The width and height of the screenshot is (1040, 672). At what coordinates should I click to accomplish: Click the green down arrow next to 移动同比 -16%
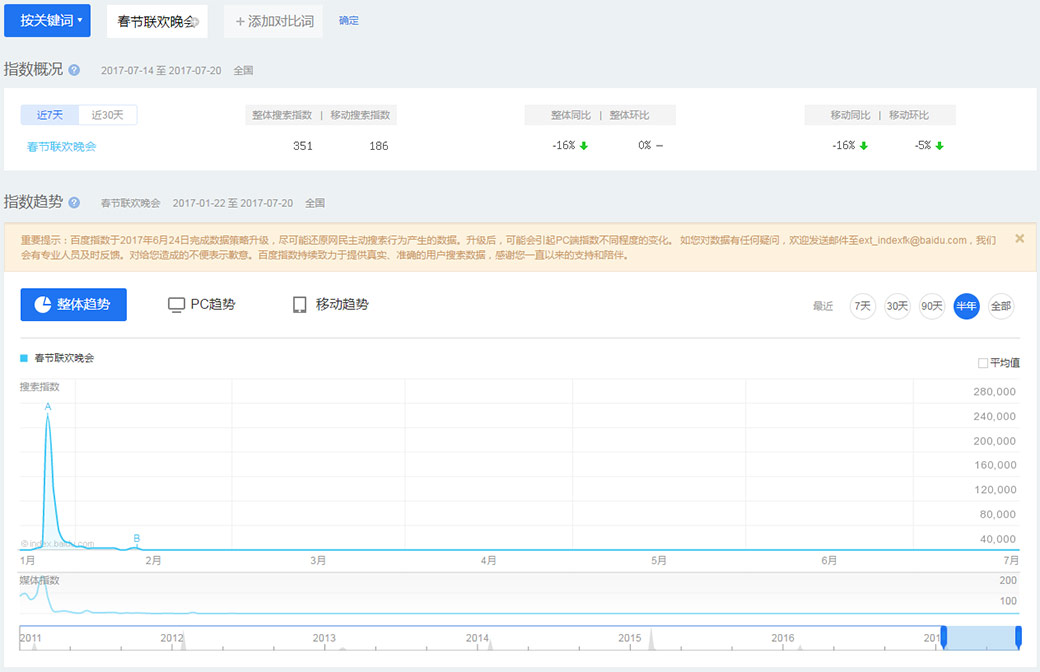(864, 146)
